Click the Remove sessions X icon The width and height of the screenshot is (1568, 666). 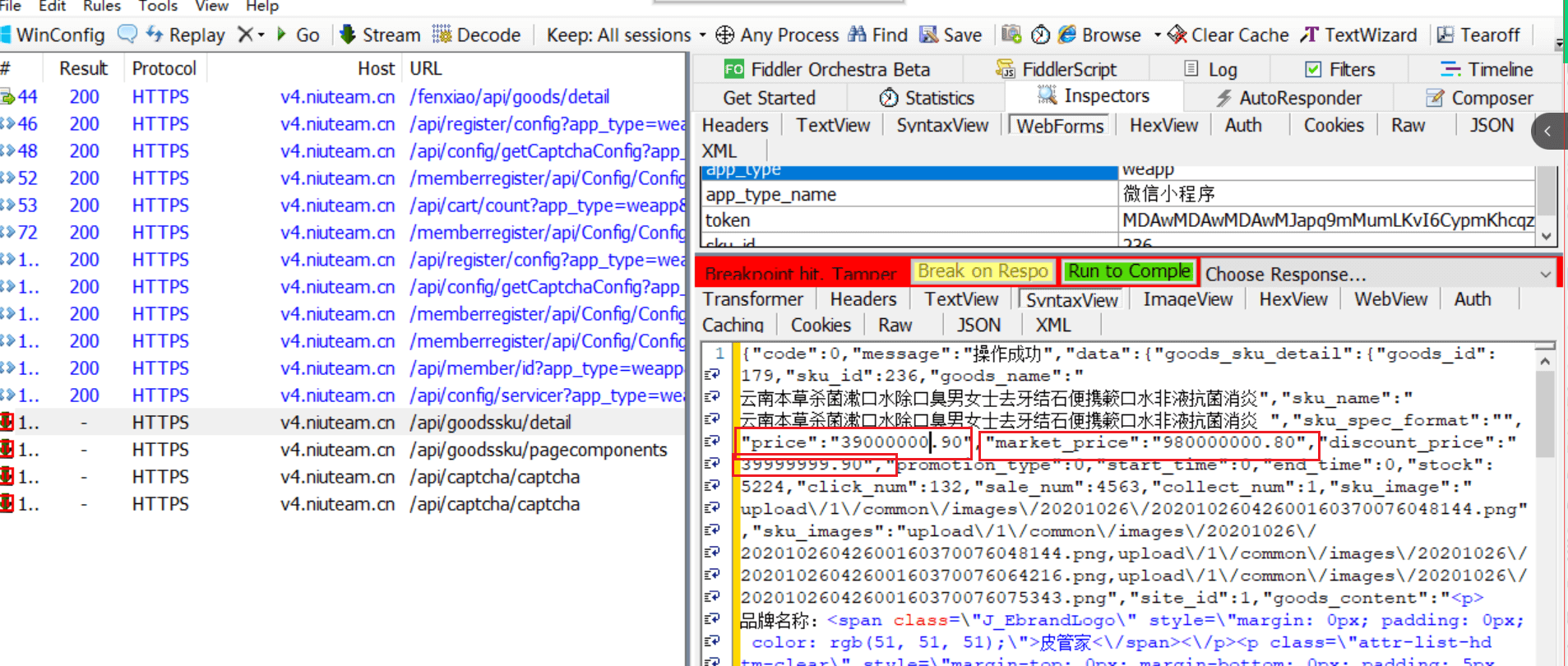245,35
